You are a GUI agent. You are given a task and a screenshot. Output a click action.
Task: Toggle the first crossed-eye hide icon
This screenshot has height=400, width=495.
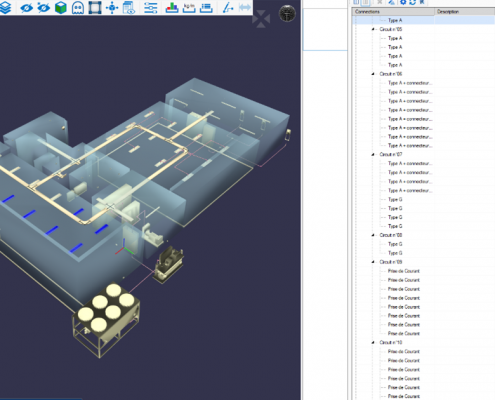pyautogui.click(x=26, y=8)
